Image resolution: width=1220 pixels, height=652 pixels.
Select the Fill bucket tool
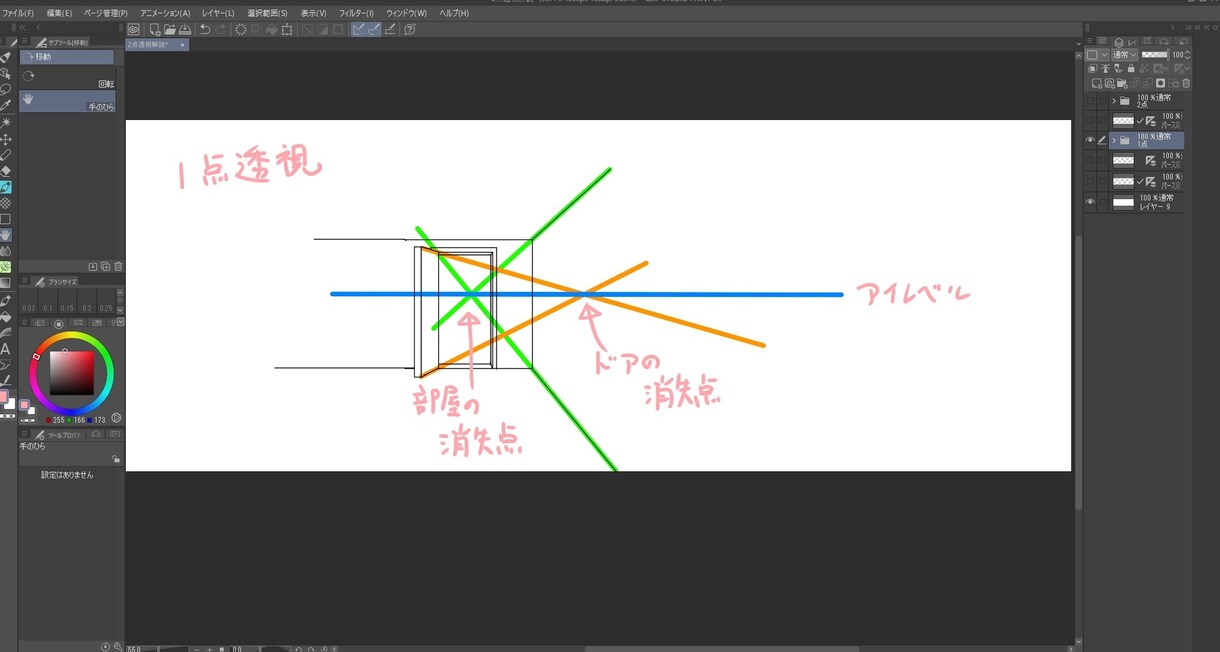[x=6, y=316]
